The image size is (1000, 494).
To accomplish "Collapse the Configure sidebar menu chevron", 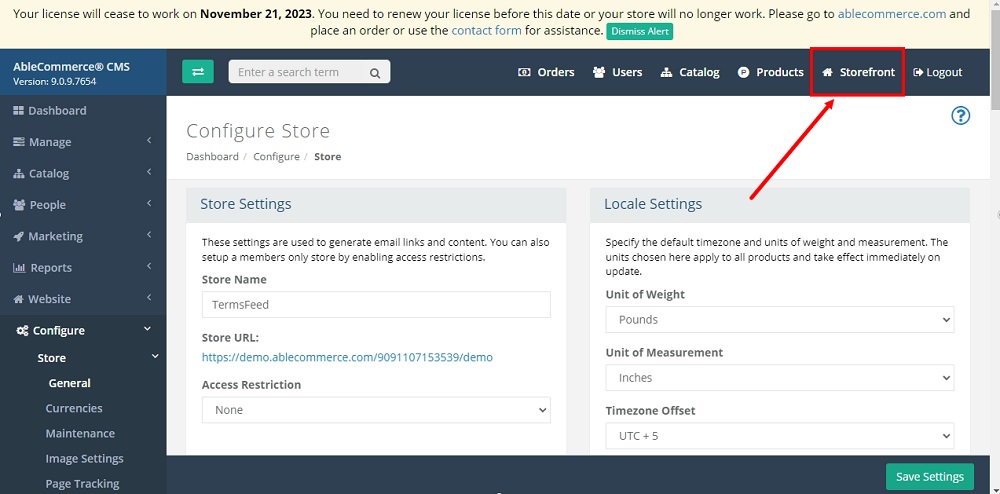I will (147, 329).
